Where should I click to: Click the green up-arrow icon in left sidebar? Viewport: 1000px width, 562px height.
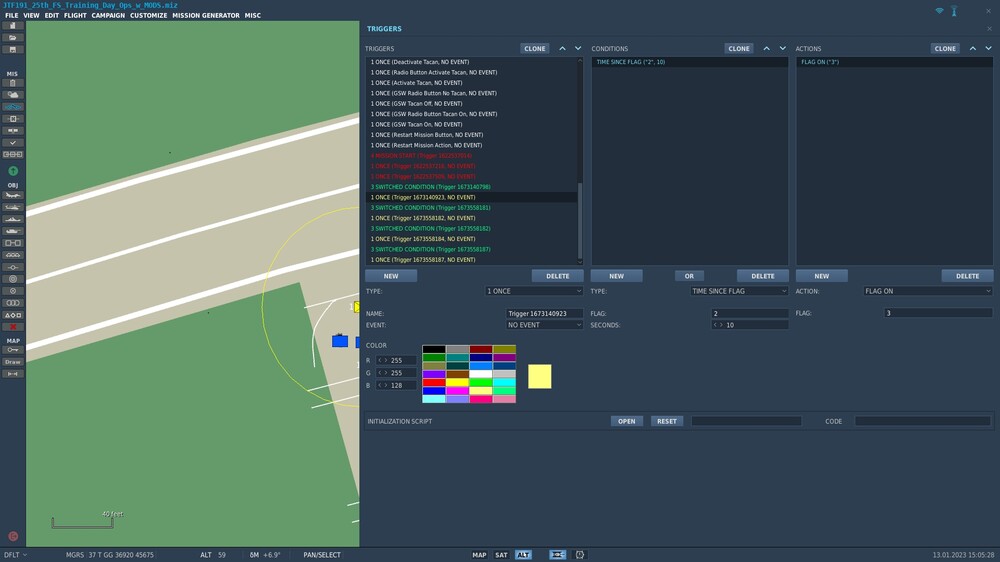pos(13,171)
